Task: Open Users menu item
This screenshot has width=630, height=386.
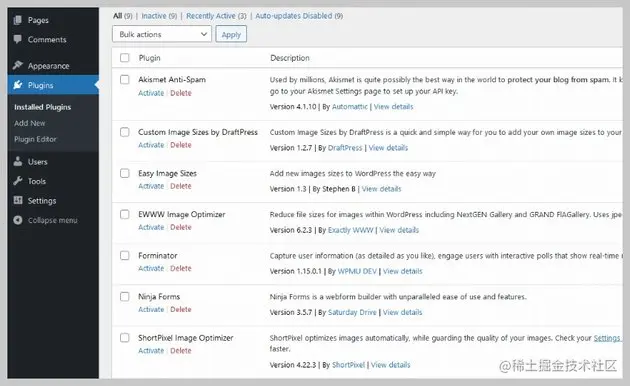Action: [x=38, y=161]
